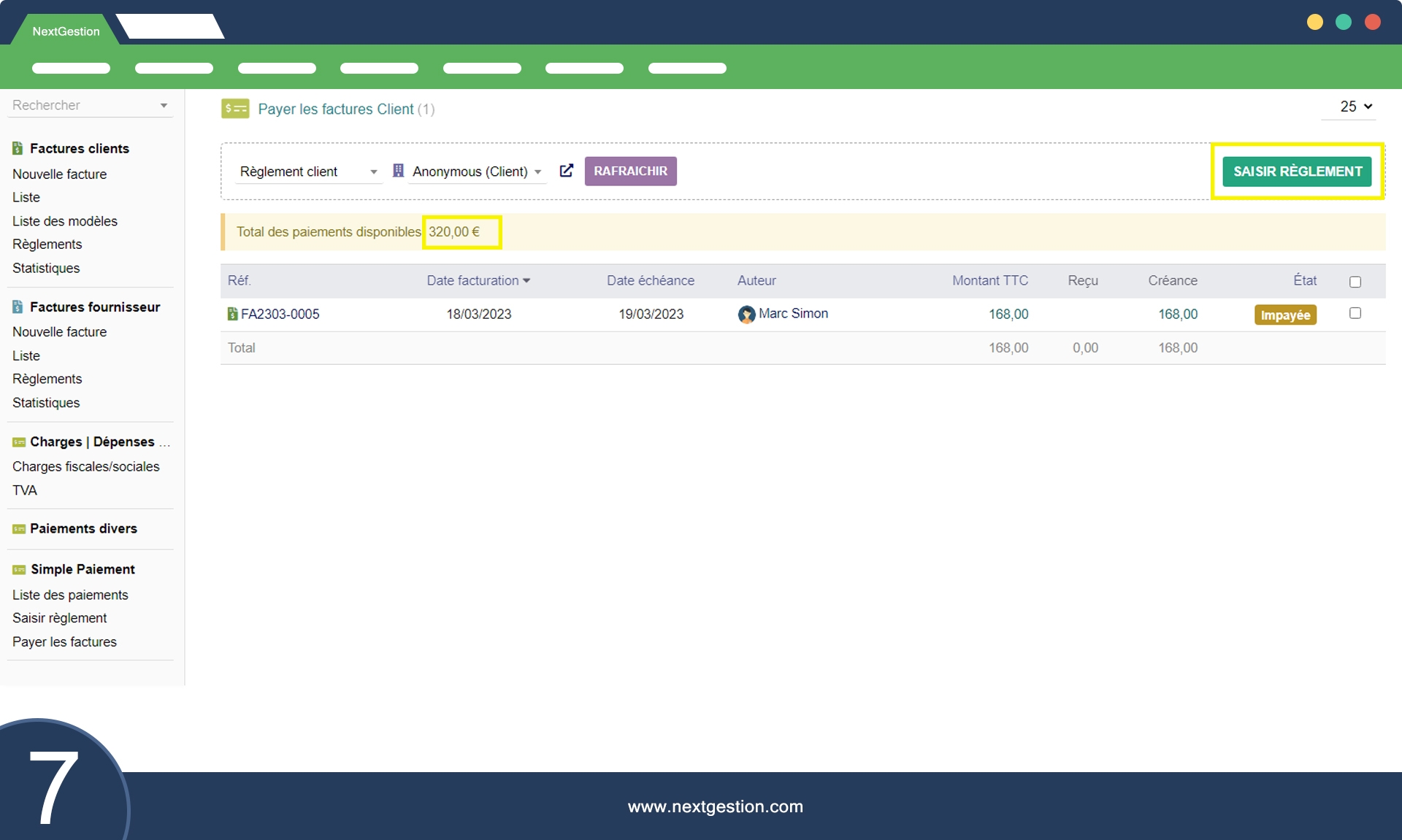
Task: Click the RAFRAICHIR button
Action: pos(630,171)
